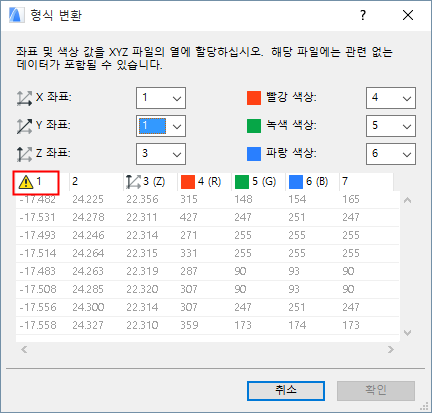This screenshot has width=432, height=413.
Task: Click cell value 22.310
Action: coord(142,325)
